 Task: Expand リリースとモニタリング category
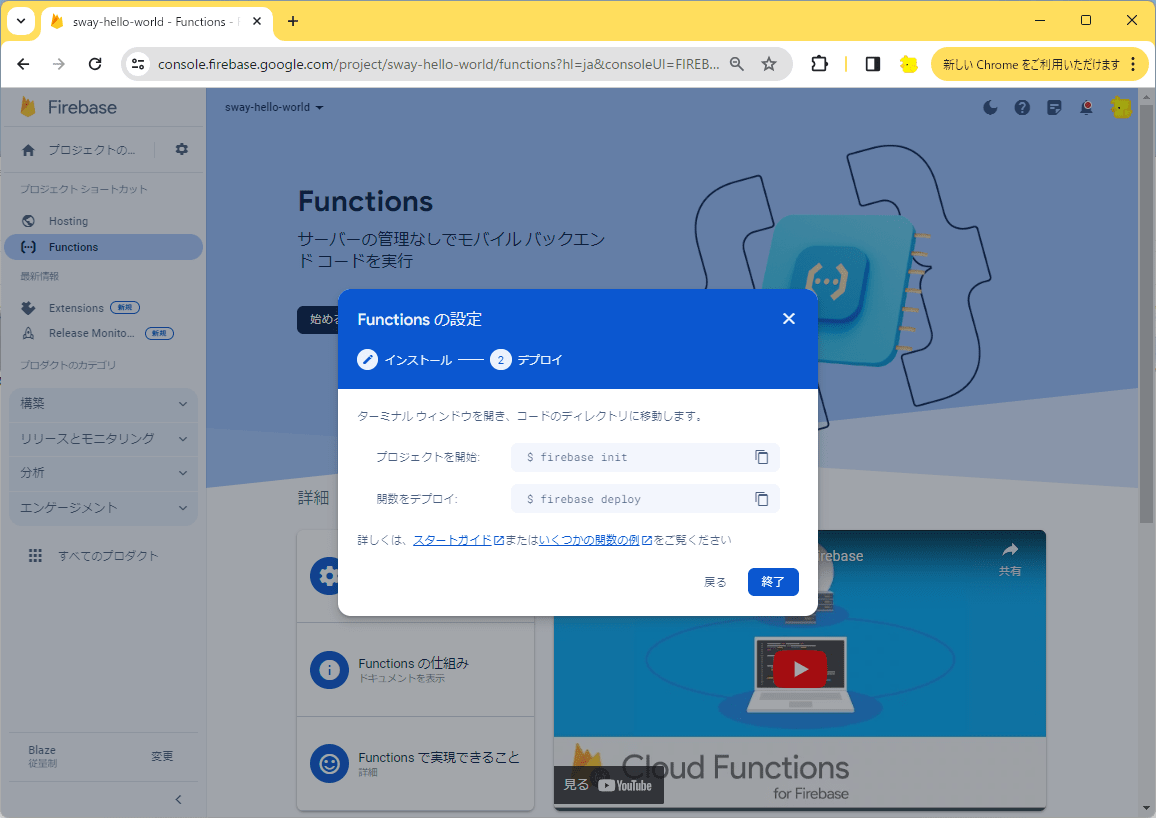pos(103,438)
